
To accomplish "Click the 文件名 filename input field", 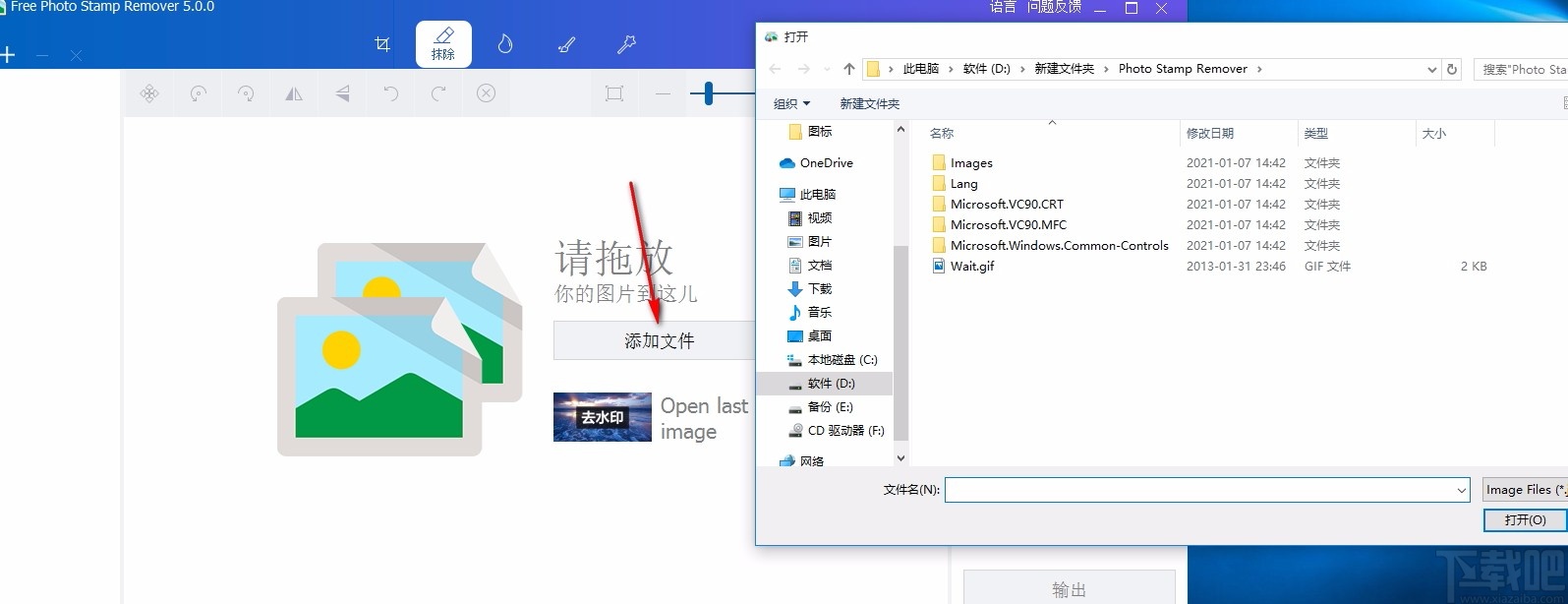I will (1207, 489).
